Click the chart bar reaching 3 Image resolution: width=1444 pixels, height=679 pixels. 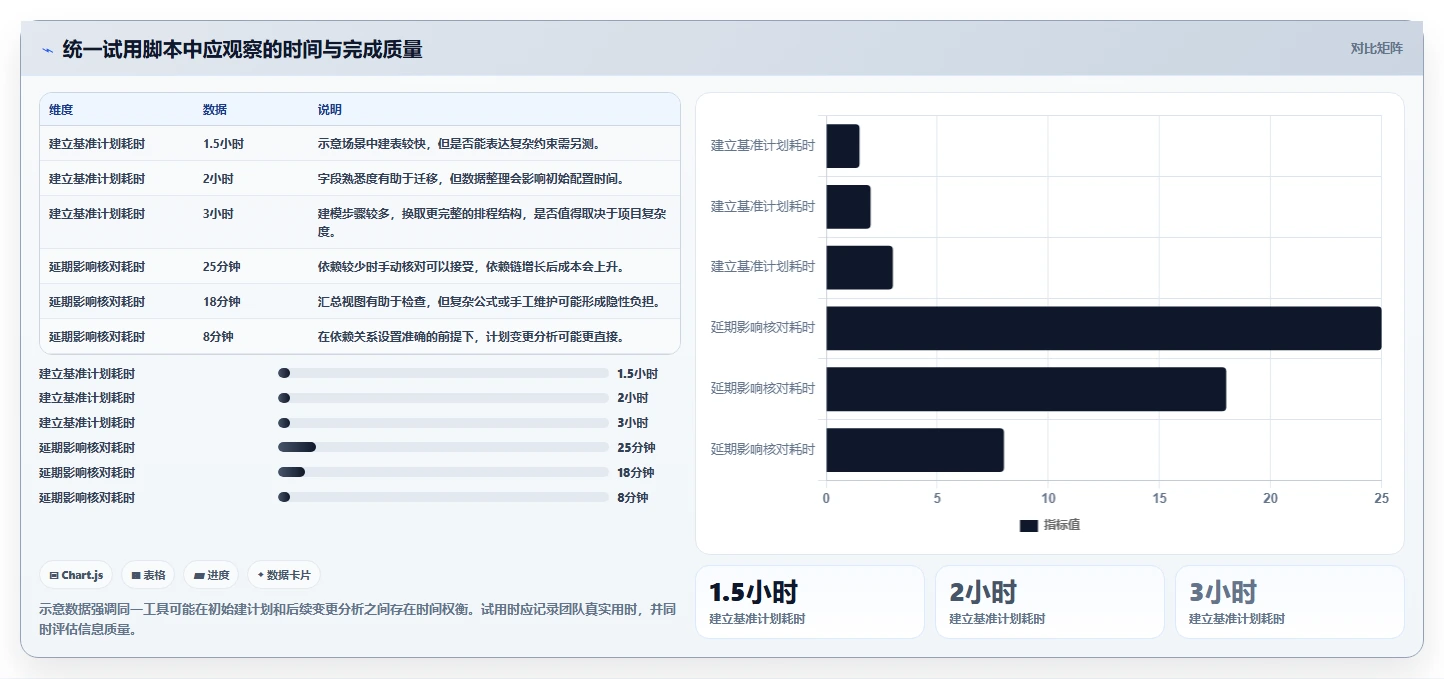pos(859,267)
